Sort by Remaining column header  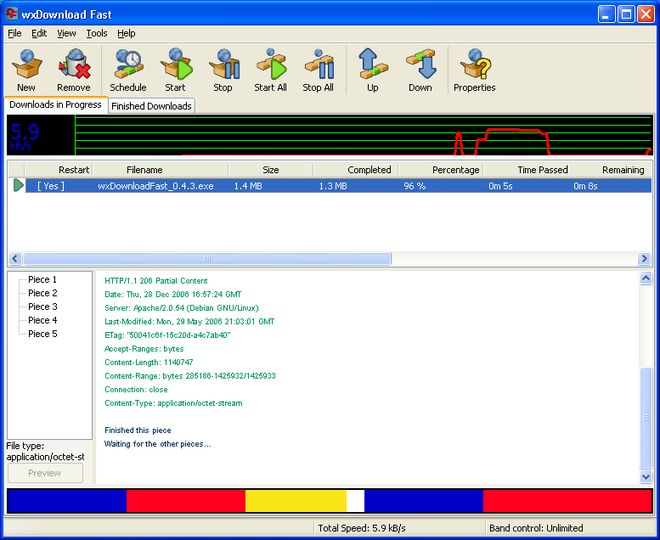[x=610, y=170]
